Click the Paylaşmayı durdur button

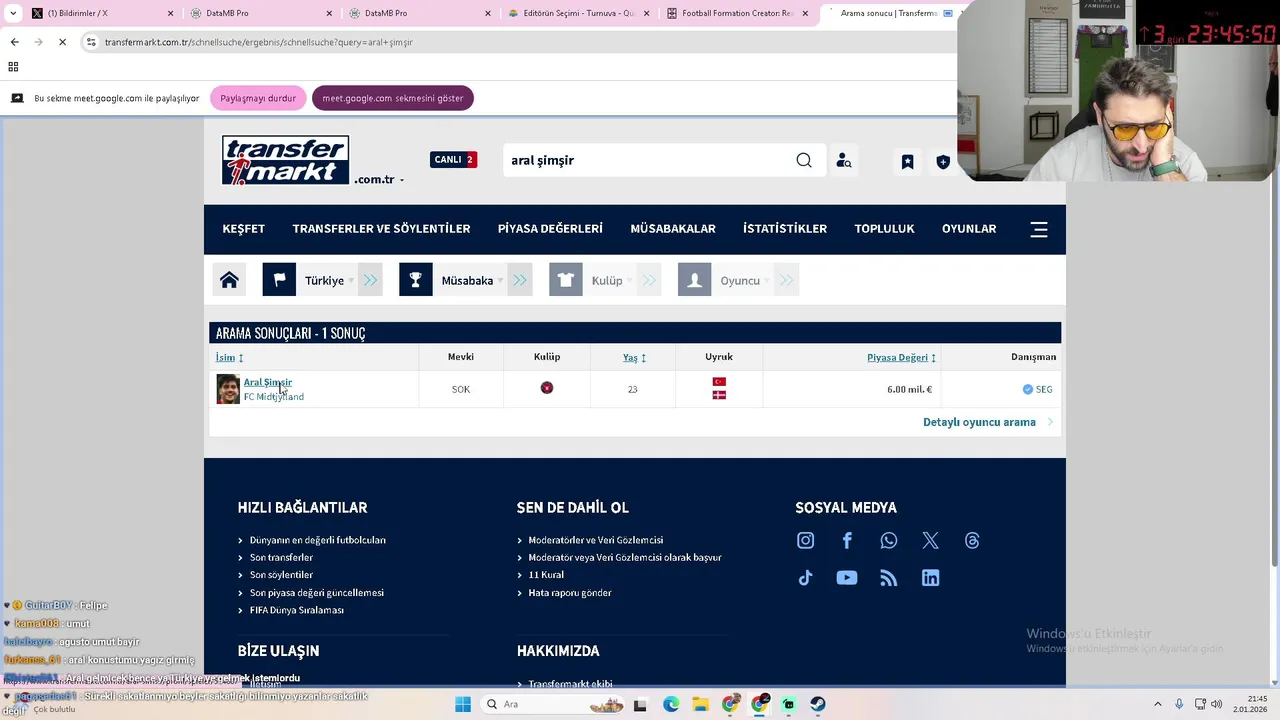[258, 98]
